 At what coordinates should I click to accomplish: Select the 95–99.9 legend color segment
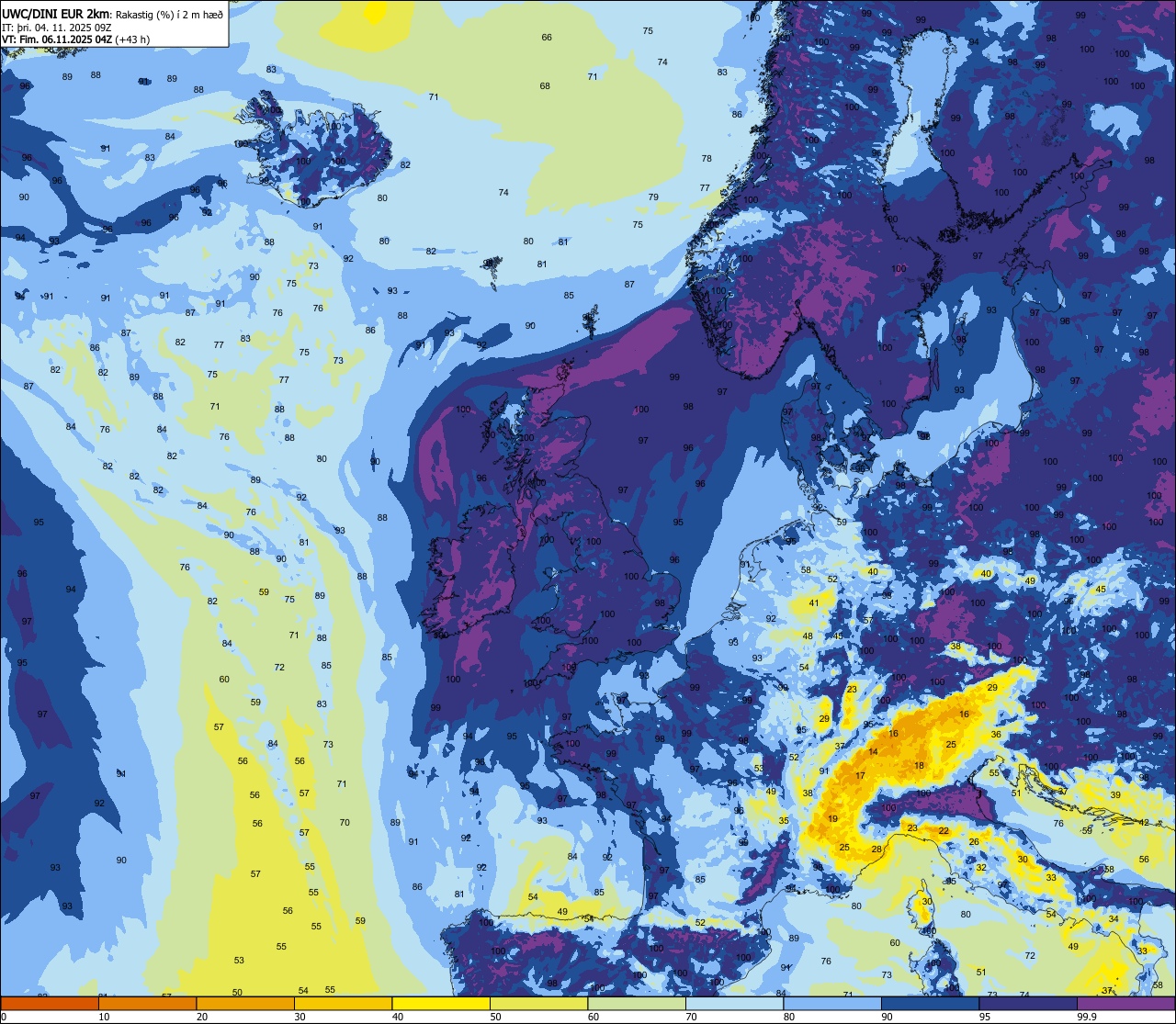pyautogui.click(x=1028, y=1003)
